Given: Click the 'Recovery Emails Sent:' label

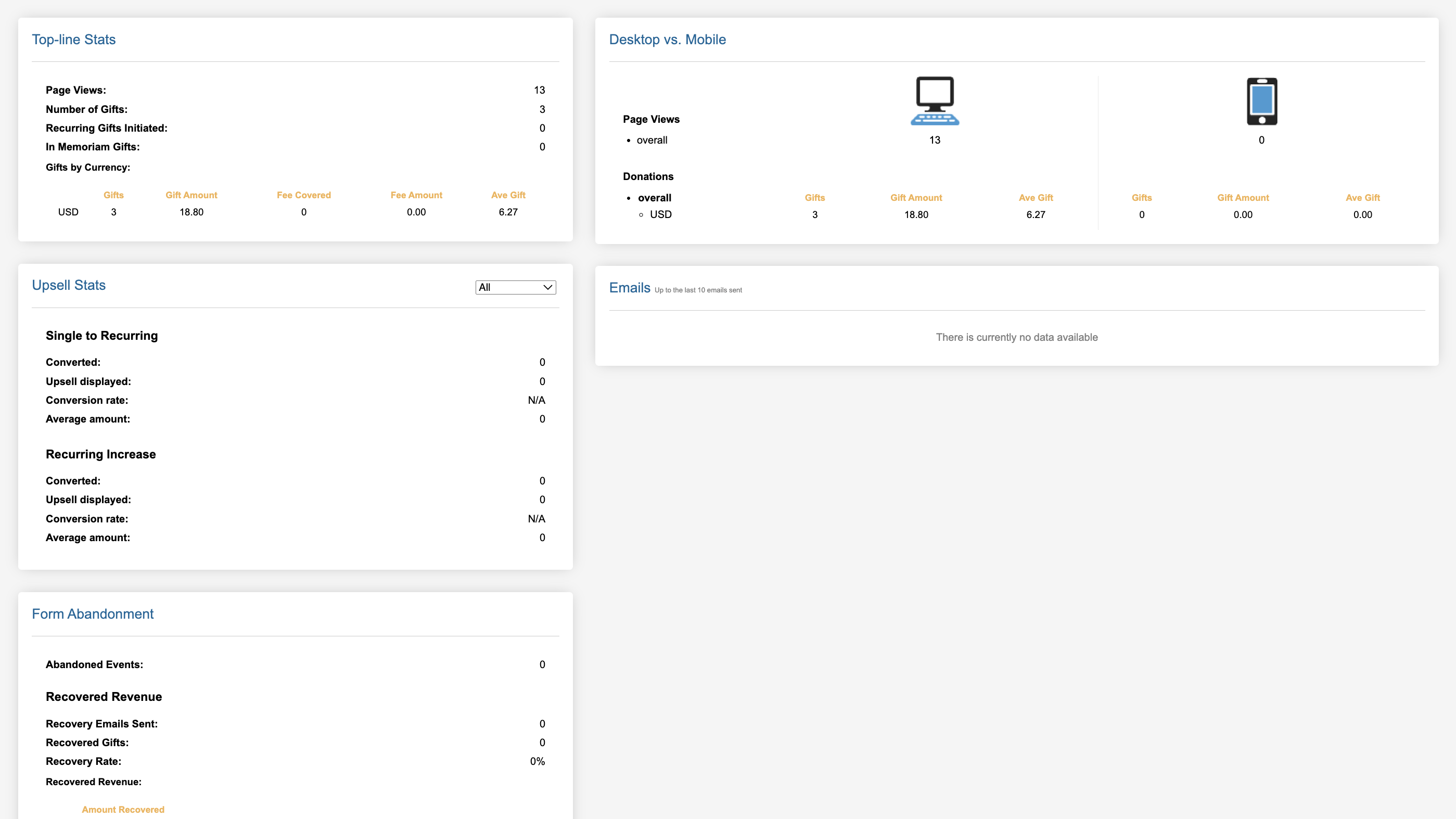Looking at the screenshot, I should tap(102, 723).
